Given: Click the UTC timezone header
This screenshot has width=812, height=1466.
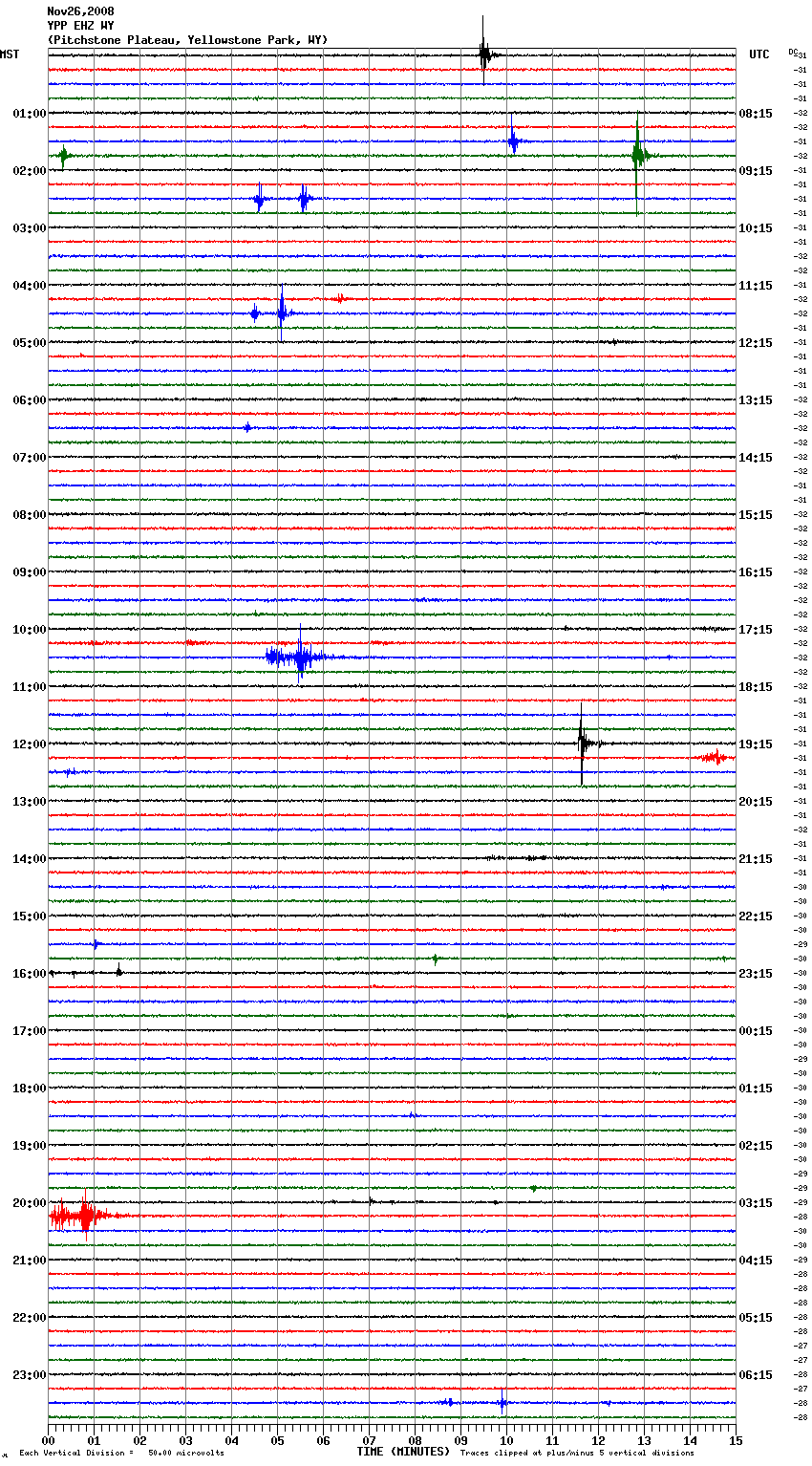Looking at the screenshot, I should (759, 54).
